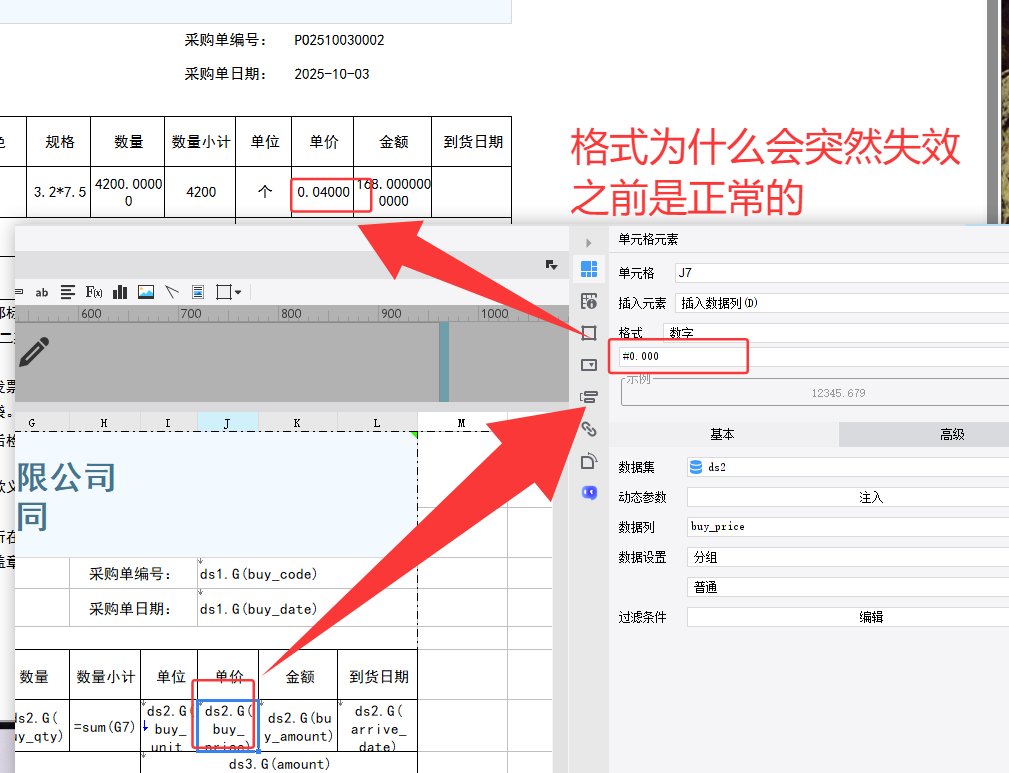The width and height of the screenshot is (1009, 773).
Task: Open the cell element panel icon
Action: coord(589,268)
